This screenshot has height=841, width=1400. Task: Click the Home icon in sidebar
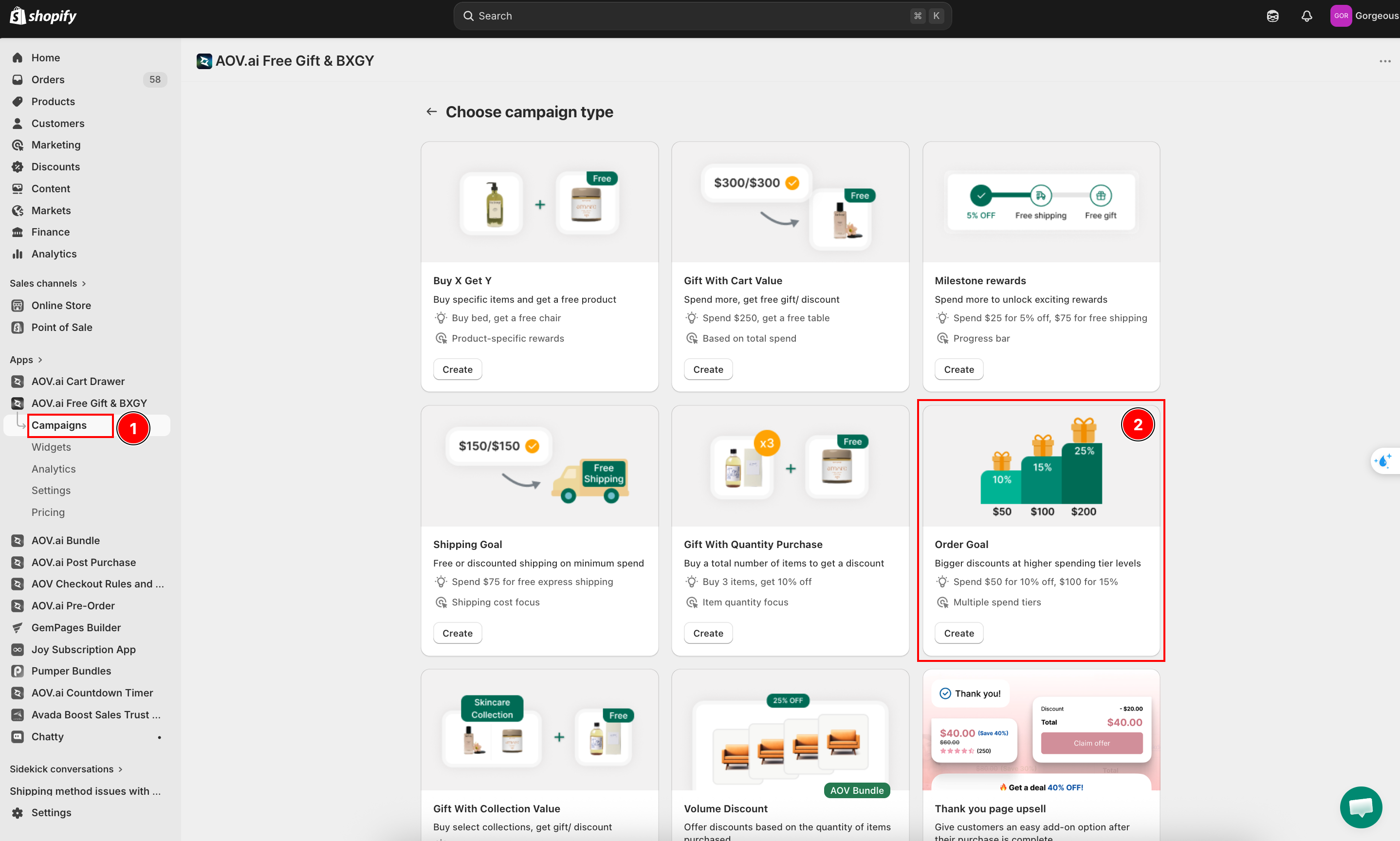point(18,58)
